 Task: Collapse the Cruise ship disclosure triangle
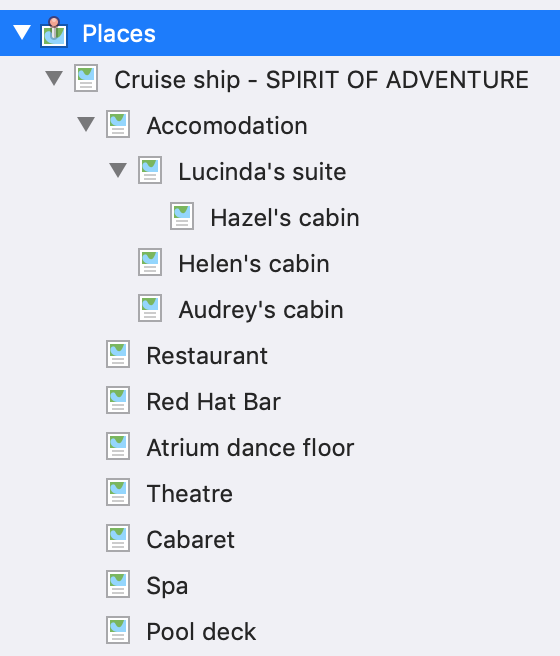point(54,78)
